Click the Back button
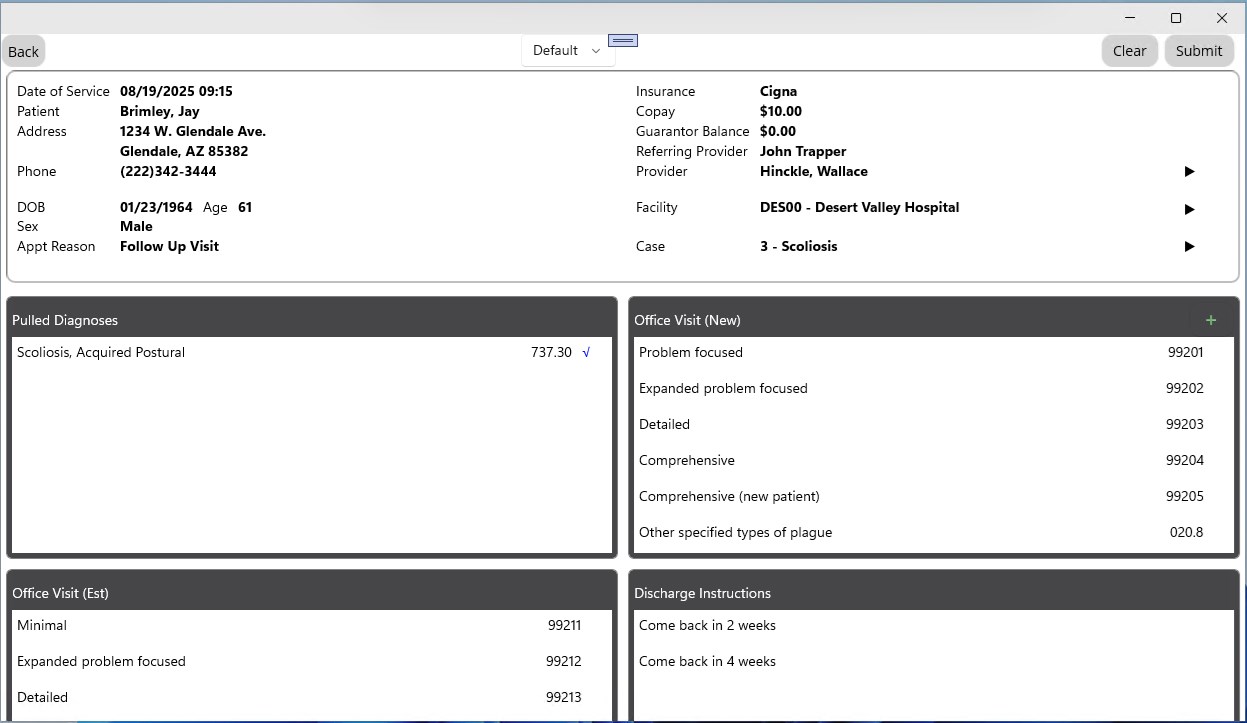This screenshot has width=1247, height=723. (24, 51)
